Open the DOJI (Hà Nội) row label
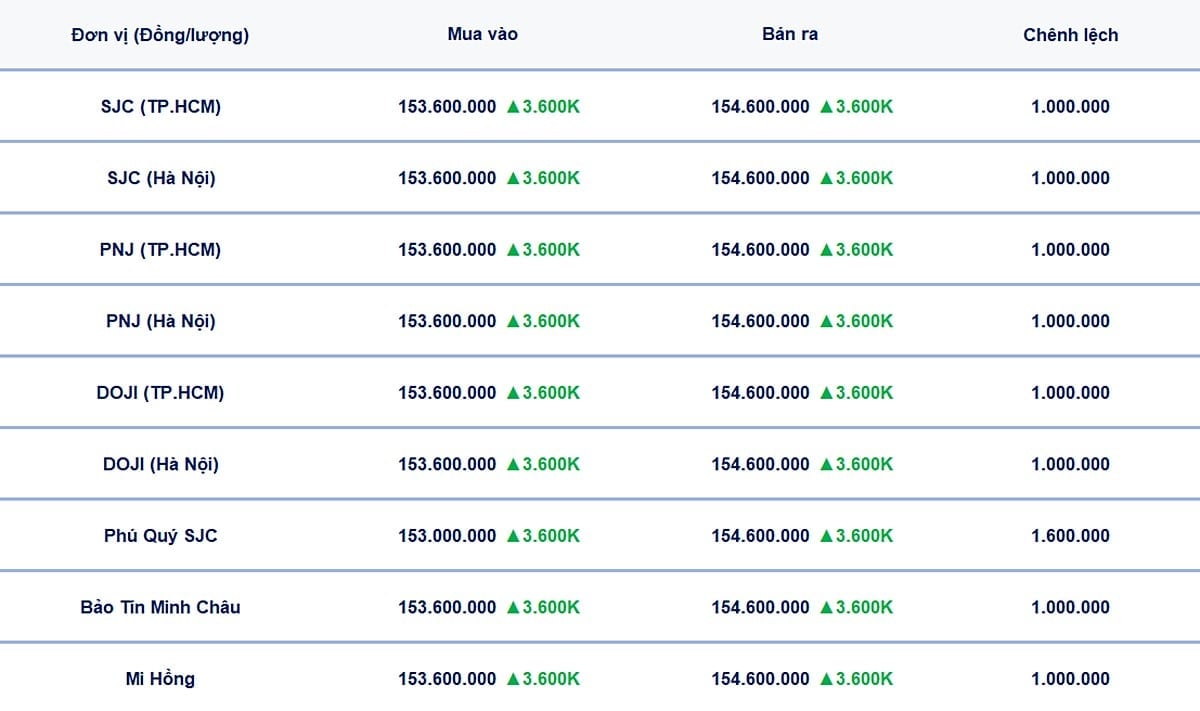 tap(161, 464)
